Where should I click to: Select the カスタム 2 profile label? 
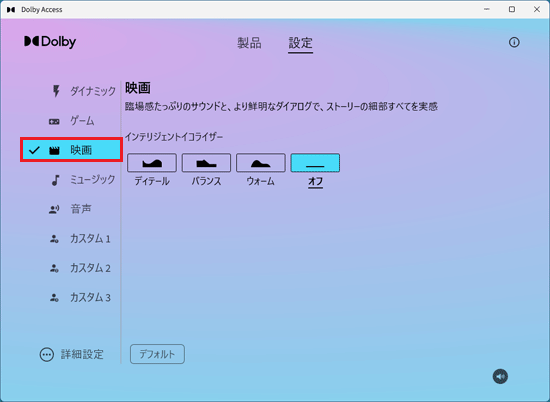(x=90, y=268)
